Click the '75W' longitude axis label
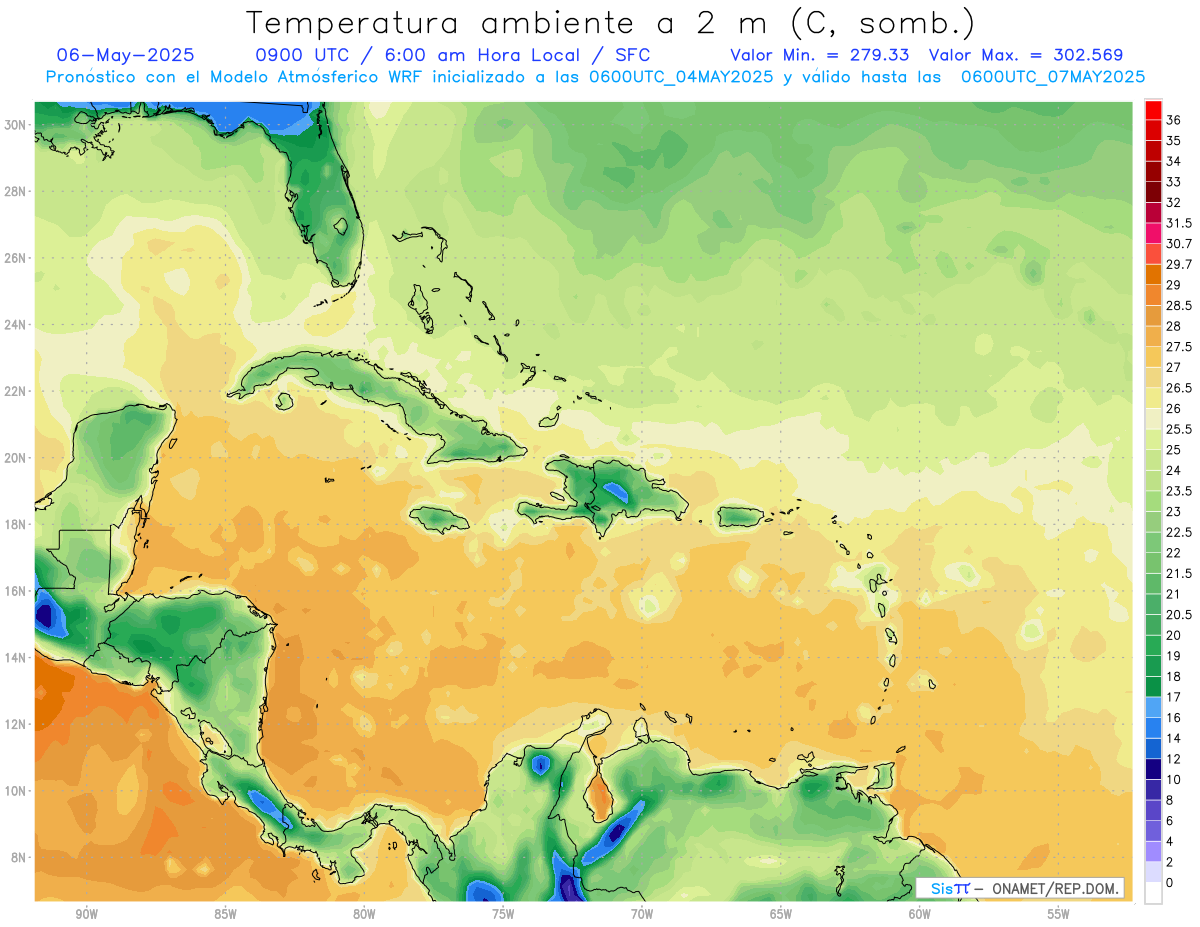1200x927 pixels. tap(503, 914)
